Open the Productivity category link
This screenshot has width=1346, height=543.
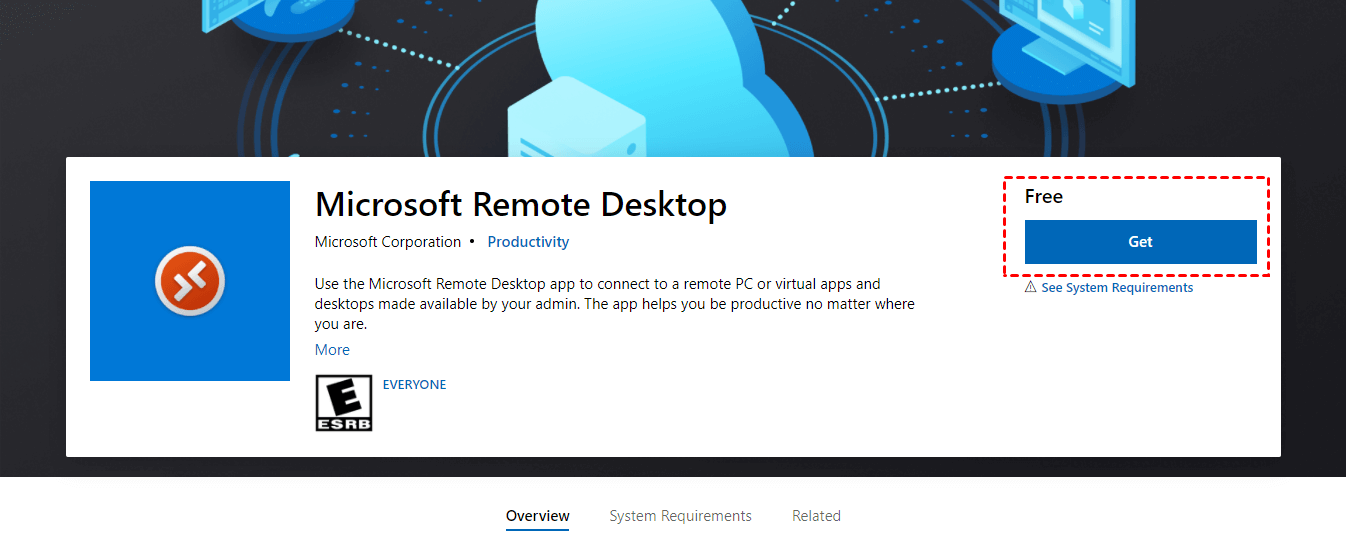(x=528, y=242)
